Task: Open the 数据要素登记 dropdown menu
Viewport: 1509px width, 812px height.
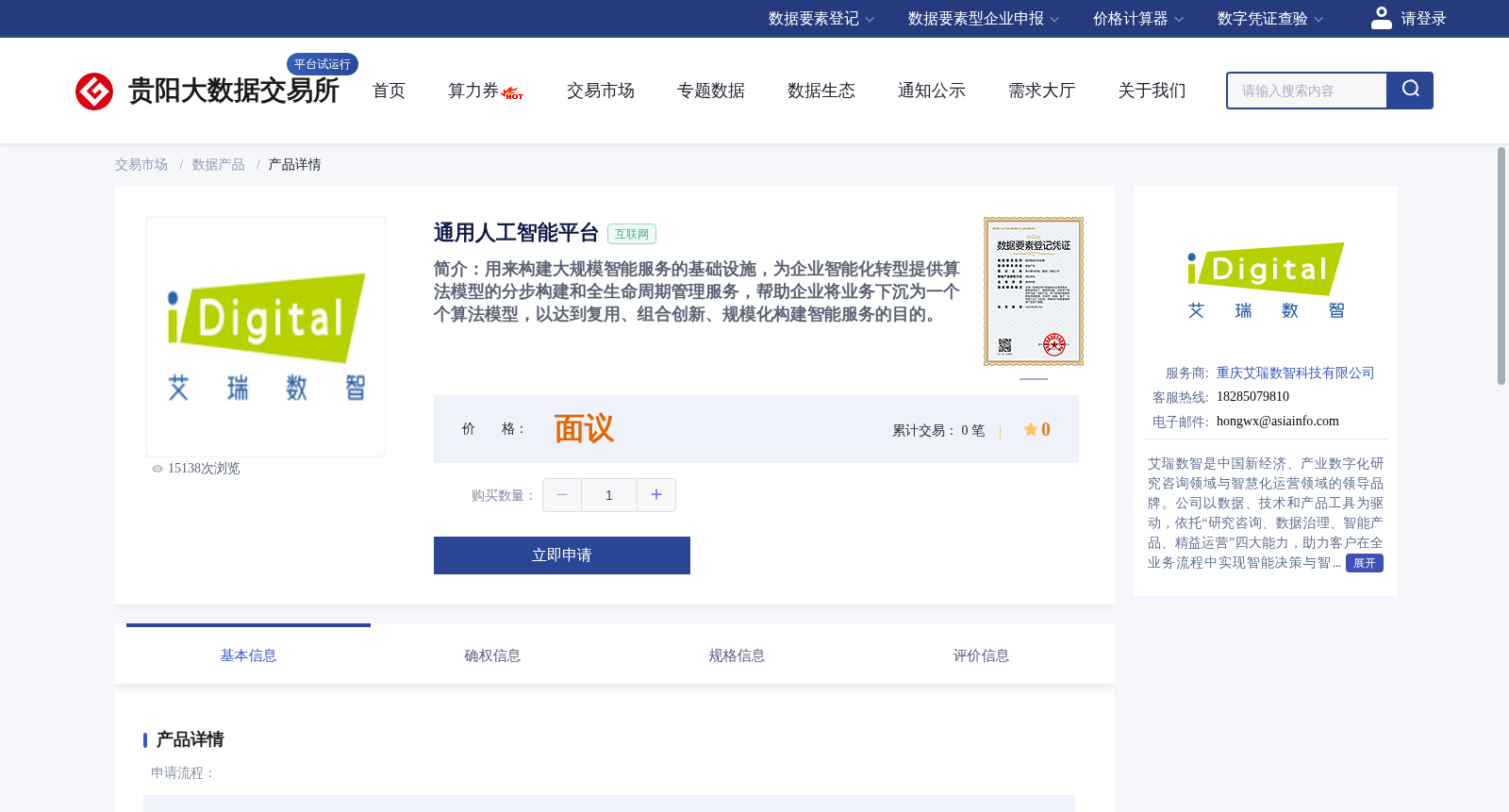Action: click(821, 19)
